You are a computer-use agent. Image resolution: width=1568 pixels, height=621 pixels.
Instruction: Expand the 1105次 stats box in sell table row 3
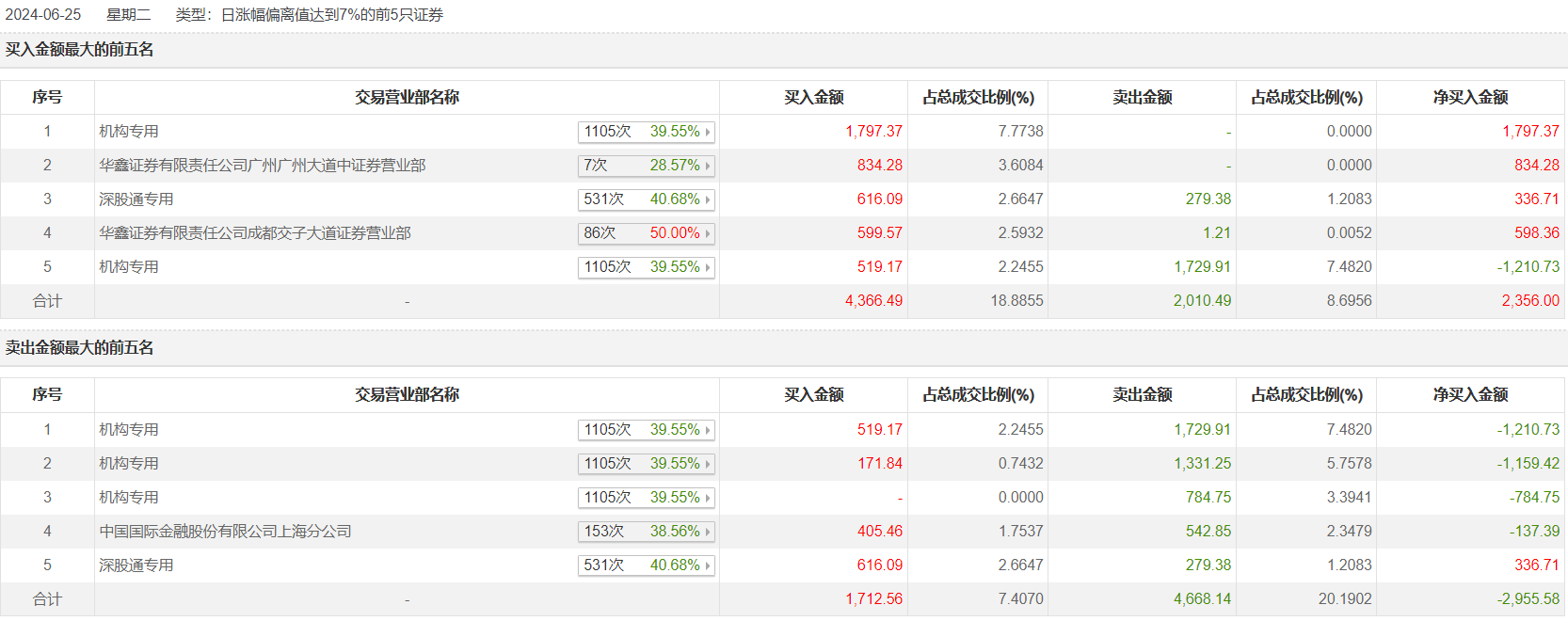647,498
